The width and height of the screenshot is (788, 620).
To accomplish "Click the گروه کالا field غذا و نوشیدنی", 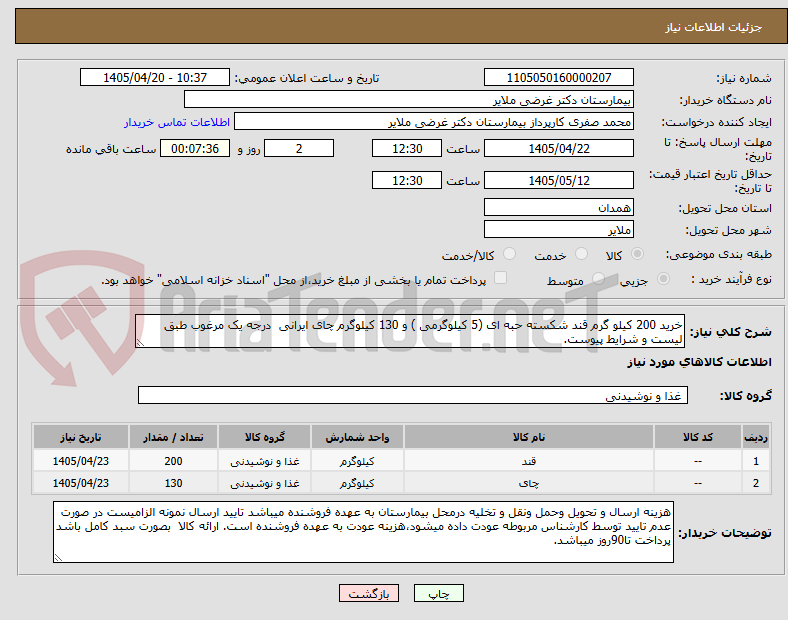I will pyautogui.click(x=413, y=395).
